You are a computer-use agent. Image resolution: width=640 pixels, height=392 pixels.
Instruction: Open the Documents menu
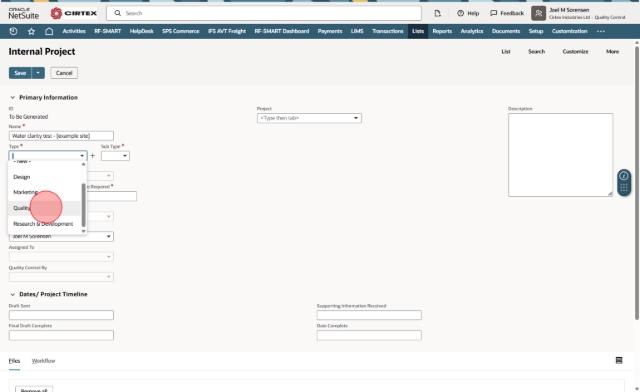coord(506,31)
